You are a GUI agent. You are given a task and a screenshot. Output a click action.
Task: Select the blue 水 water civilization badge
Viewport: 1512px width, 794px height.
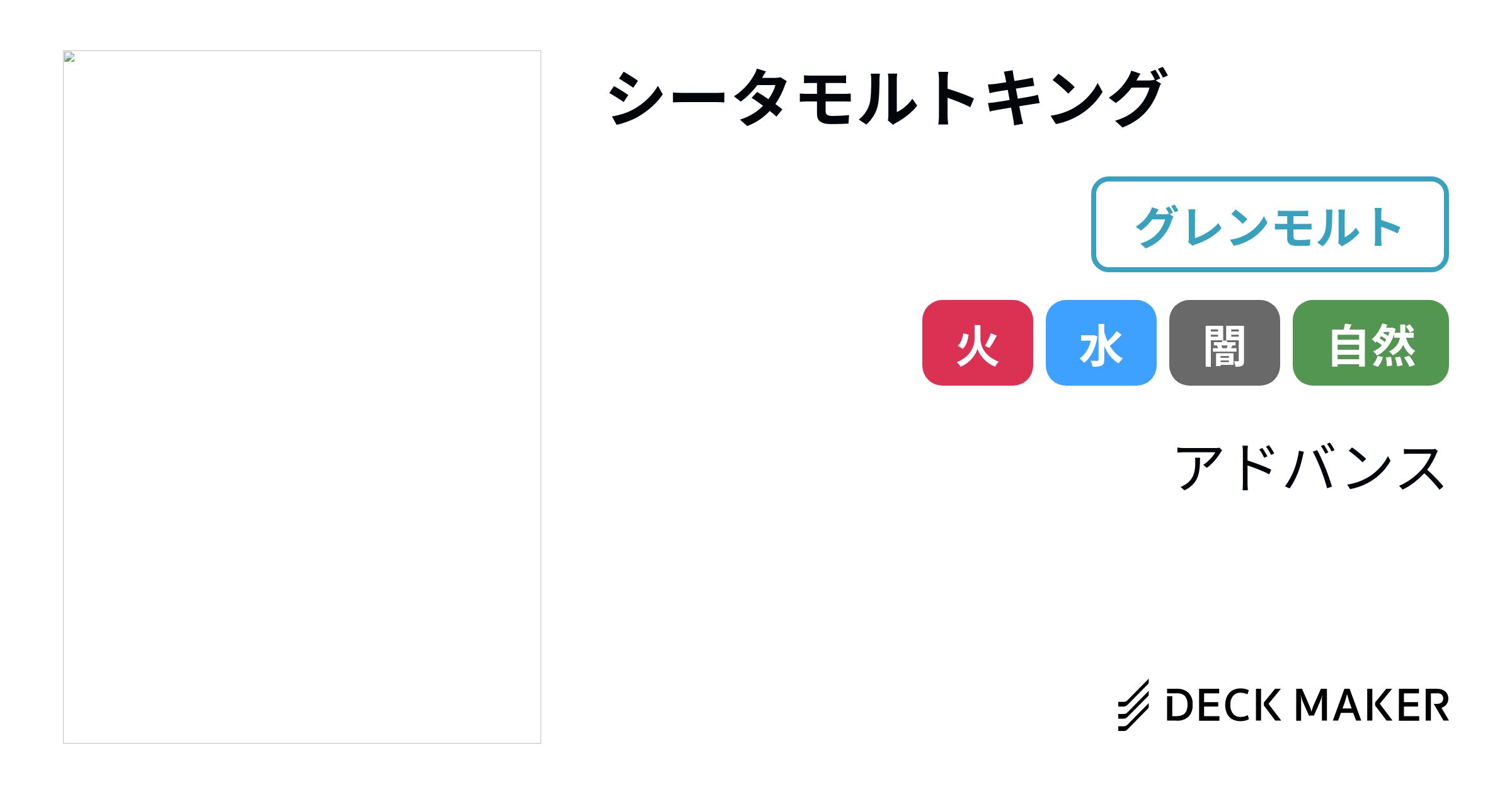[x=1101, y=343]
